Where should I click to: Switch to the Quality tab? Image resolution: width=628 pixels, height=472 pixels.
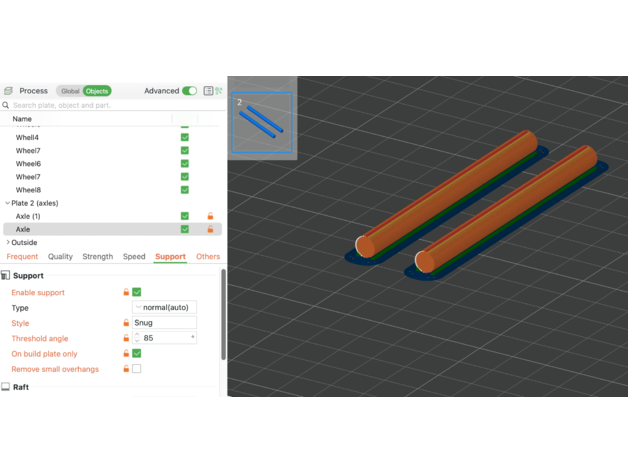60,257
